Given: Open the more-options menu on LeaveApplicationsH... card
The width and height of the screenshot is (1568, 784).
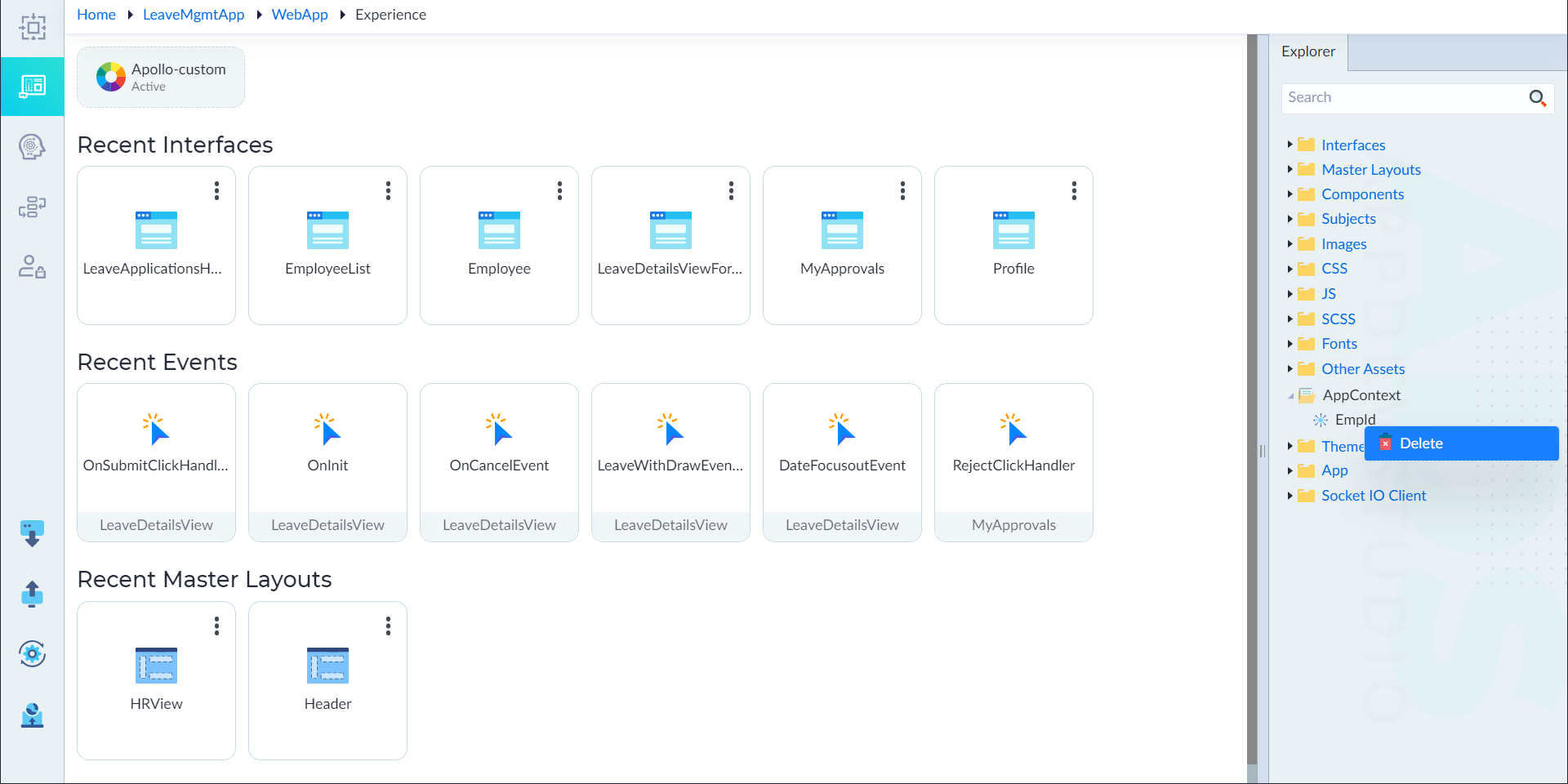Looking at the screenshot, I should click(x=216, y=191).
